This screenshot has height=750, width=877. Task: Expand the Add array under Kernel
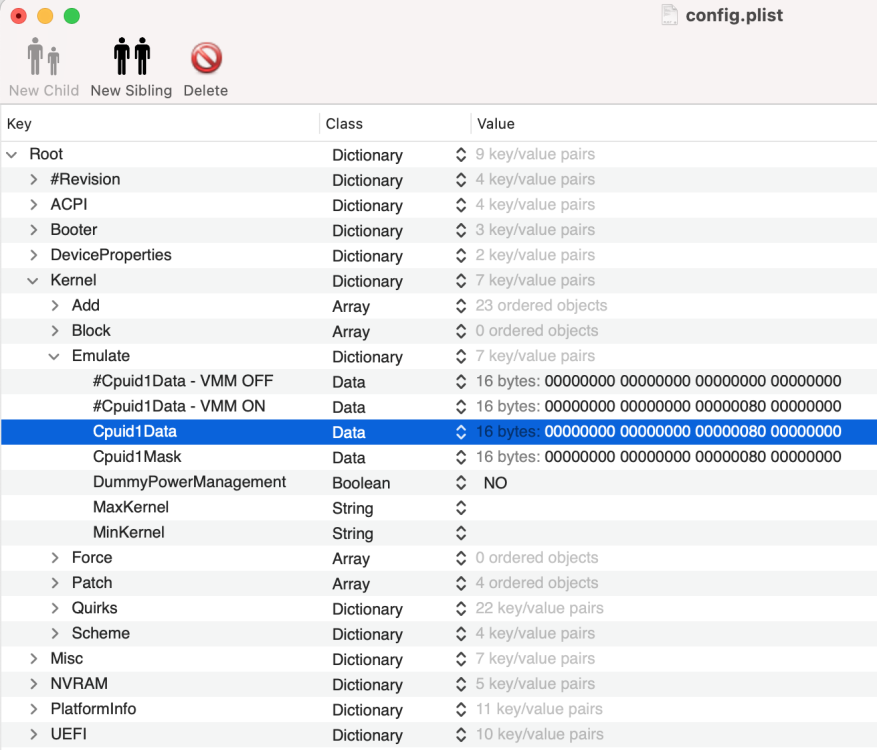(55, 305)
